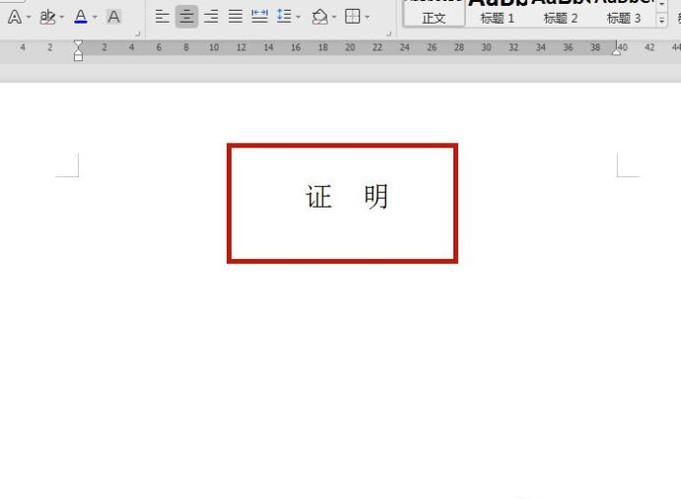
Task: Expand the highlight color dropdown arrow
Action: pyautogui.click(x=61, y=17)
